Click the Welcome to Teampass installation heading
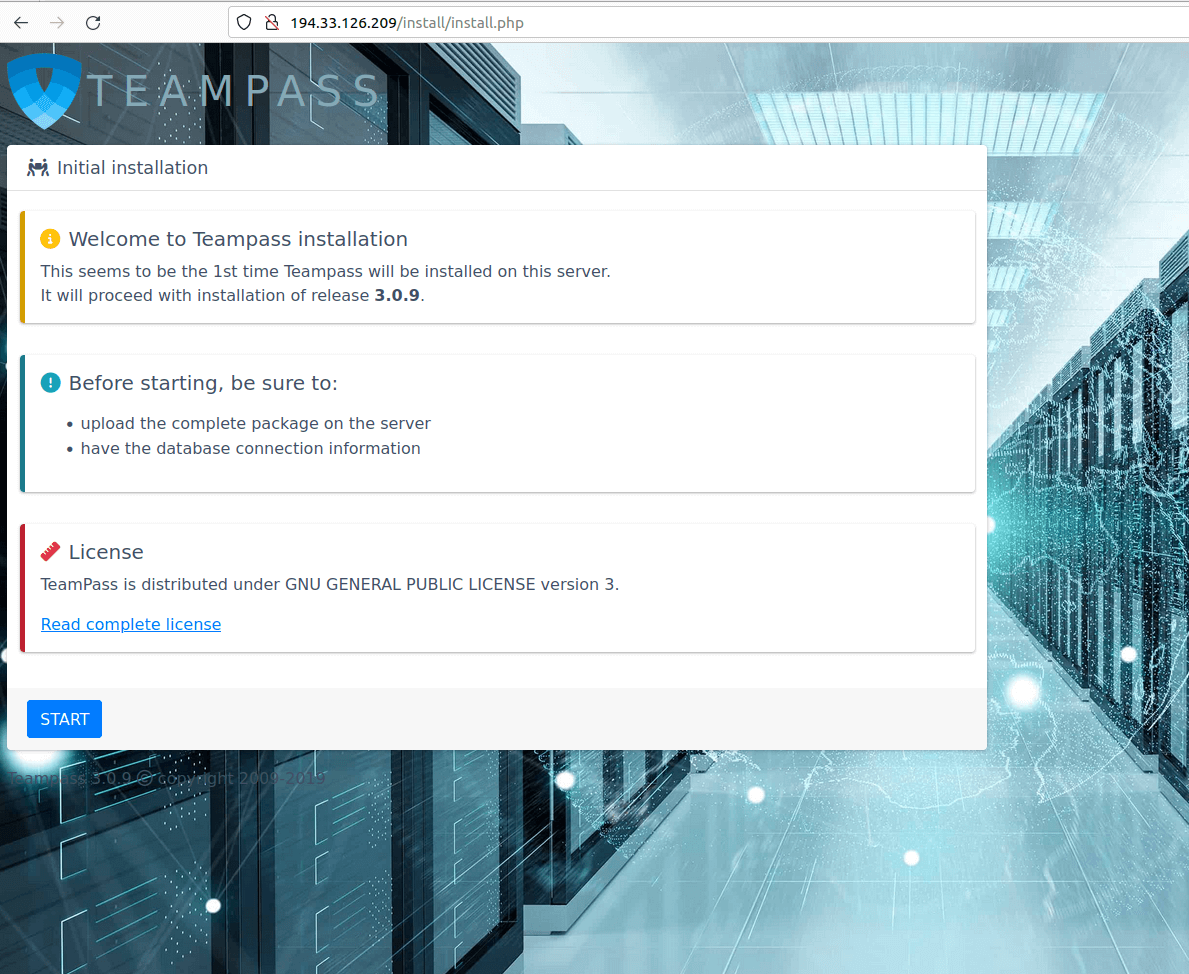This screenshot has height=974, width=1189. point(238,239)
